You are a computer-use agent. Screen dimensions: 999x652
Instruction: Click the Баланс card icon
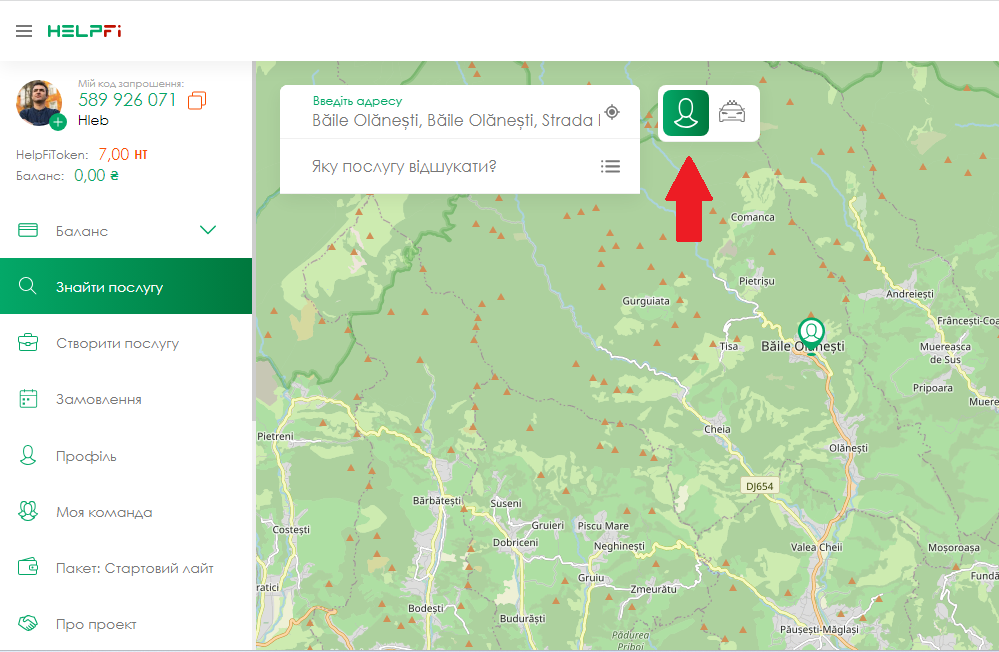28,231
